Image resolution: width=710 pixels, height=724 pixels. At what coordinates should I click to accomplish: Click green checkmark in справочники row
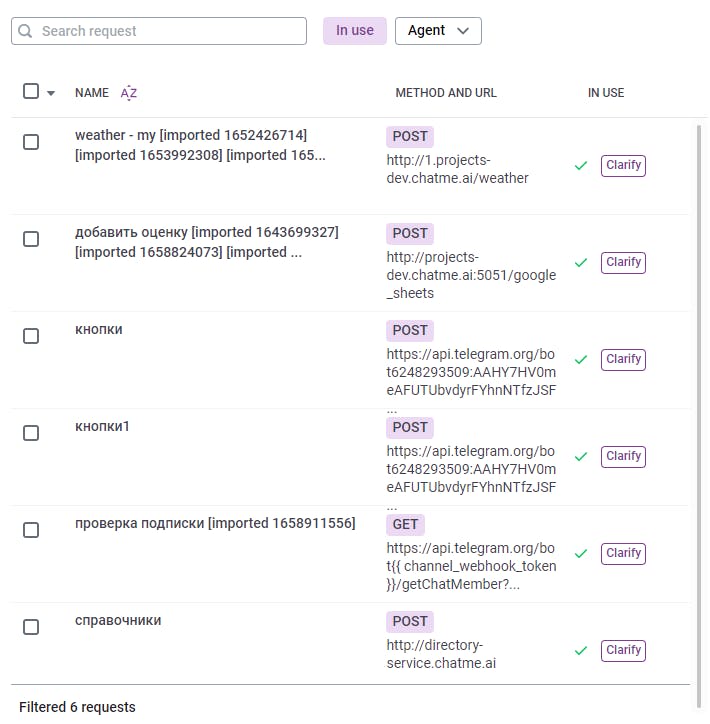coord(580,651)
